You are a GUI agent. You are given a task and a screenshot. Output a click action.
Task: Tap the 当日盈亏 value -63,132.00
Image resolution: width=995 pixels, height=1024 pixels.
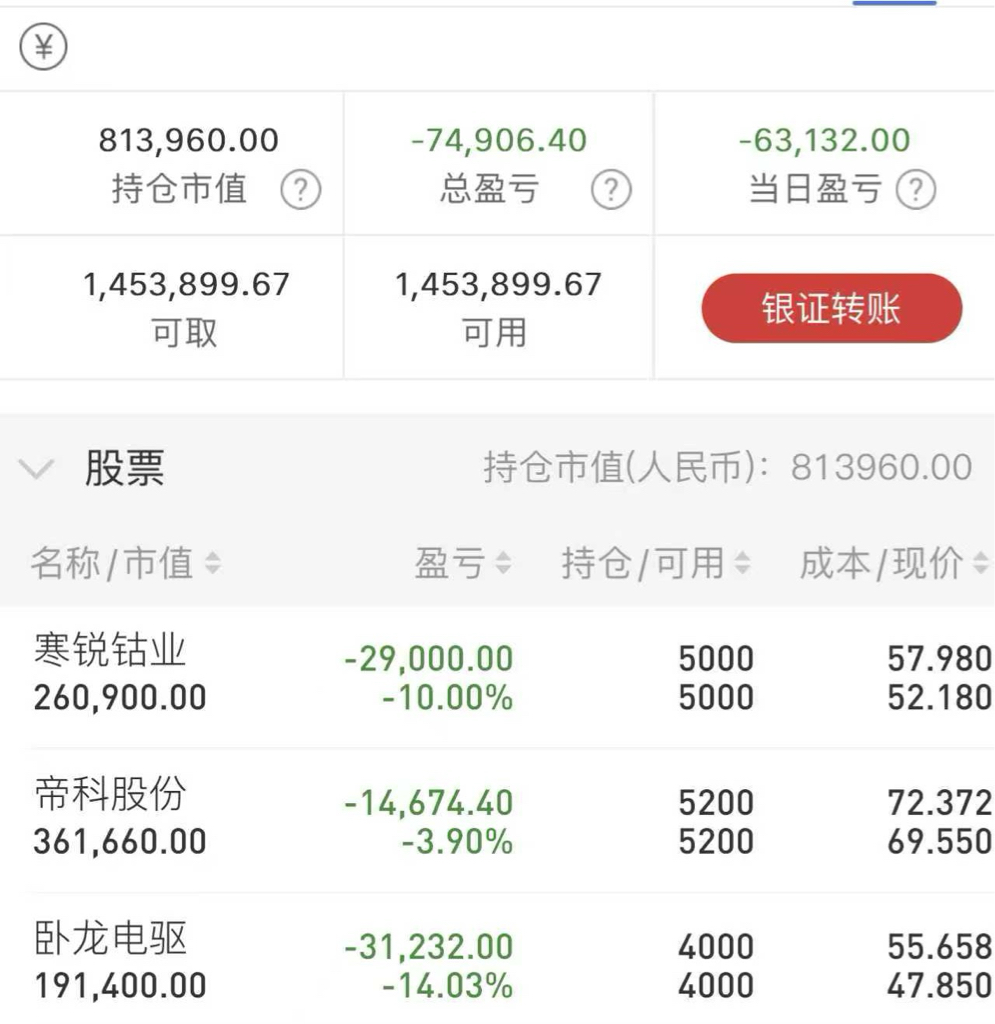(x=824, y=140)
